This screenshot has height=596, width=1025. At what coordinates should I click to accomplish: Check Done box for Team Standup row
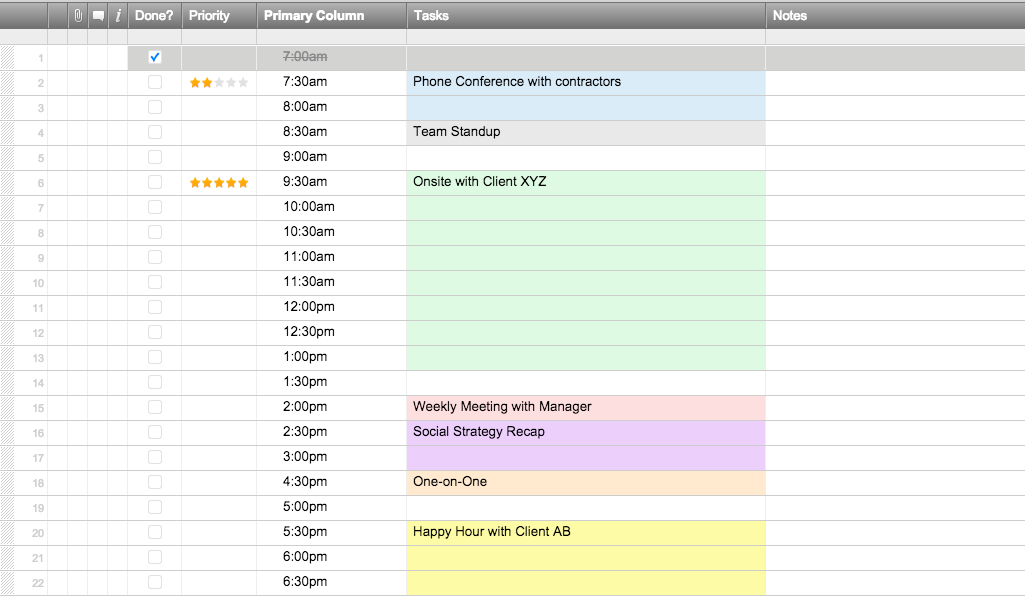point(155,132)
